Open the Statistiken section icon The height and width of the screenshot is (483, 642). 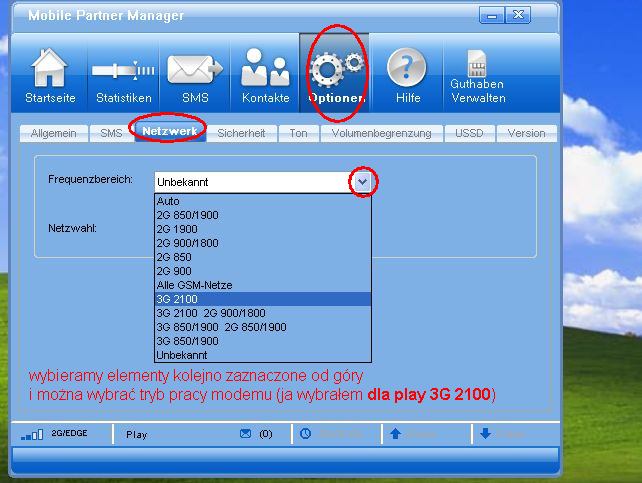[x=123, y=70]
